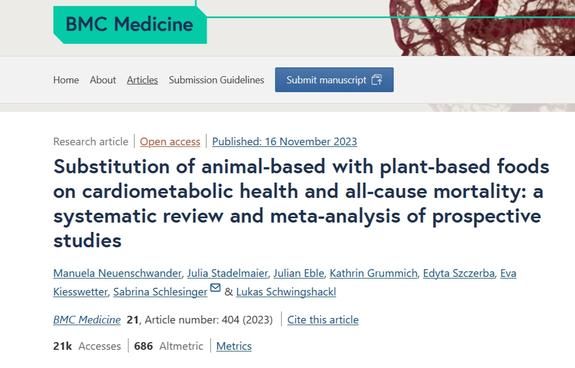The image size is (575, 368).
Task: Open Submission Guidelines from the navigation bar
Action: (x=216, y=80)
